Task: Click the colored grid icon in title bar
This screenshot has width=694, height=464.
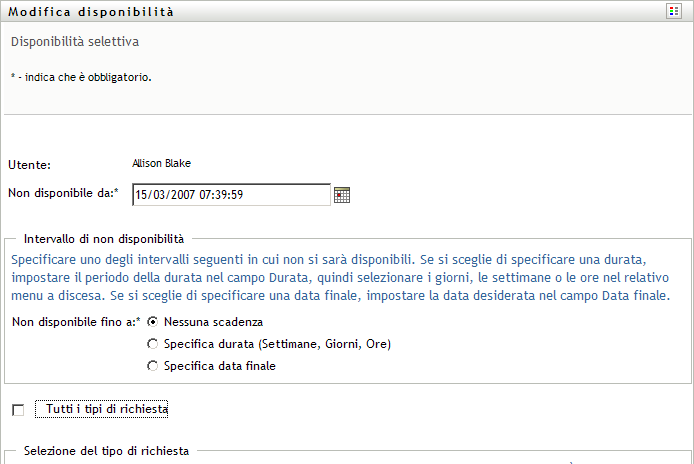Action: (674, 11)
